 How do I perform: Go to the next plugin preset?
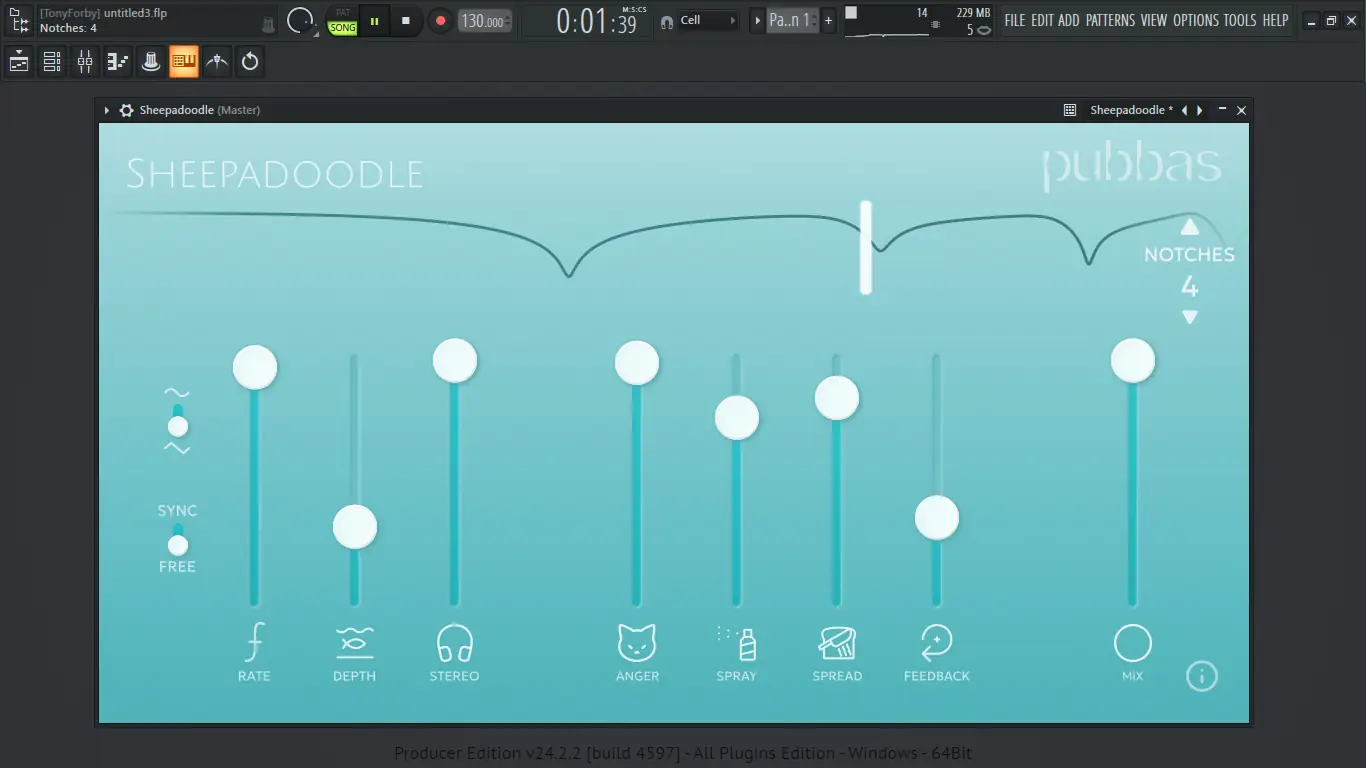click(x=1200, y=110)
